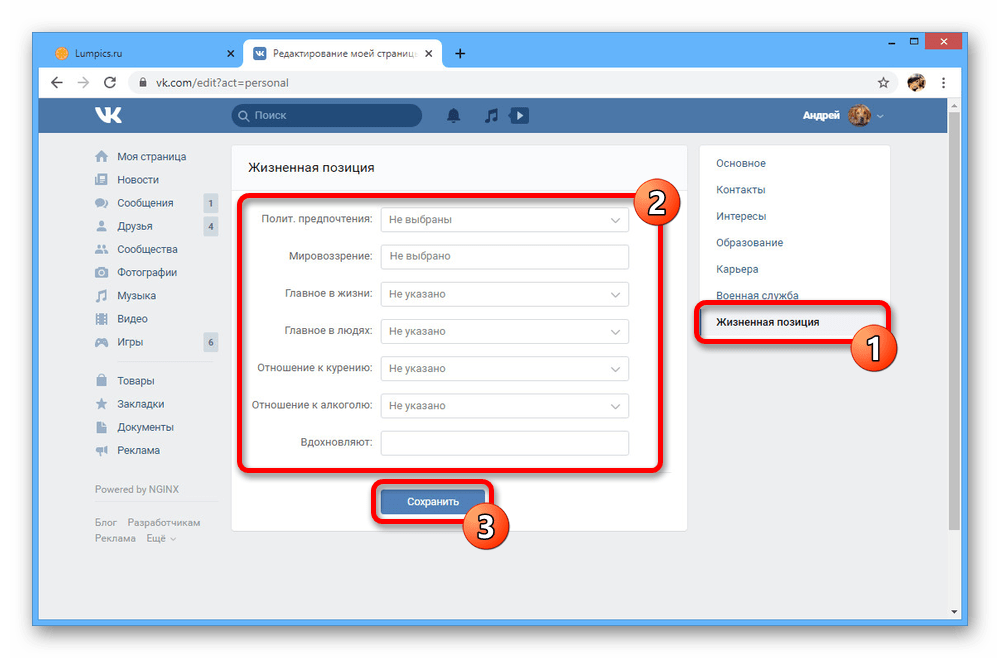The image size is (1000, 658).
Task: Select Образование section in right menu
Action: (749, 243)
